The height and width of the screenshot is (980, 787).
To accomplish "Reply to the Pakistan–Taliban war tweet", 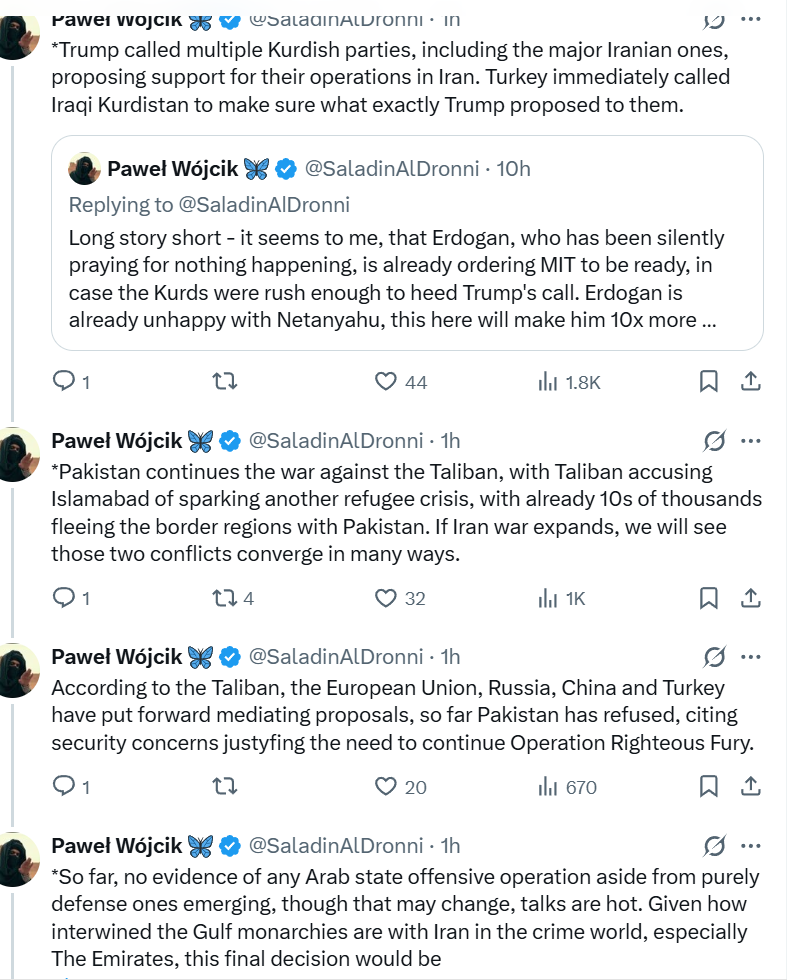I will click(x=64, y=598).
